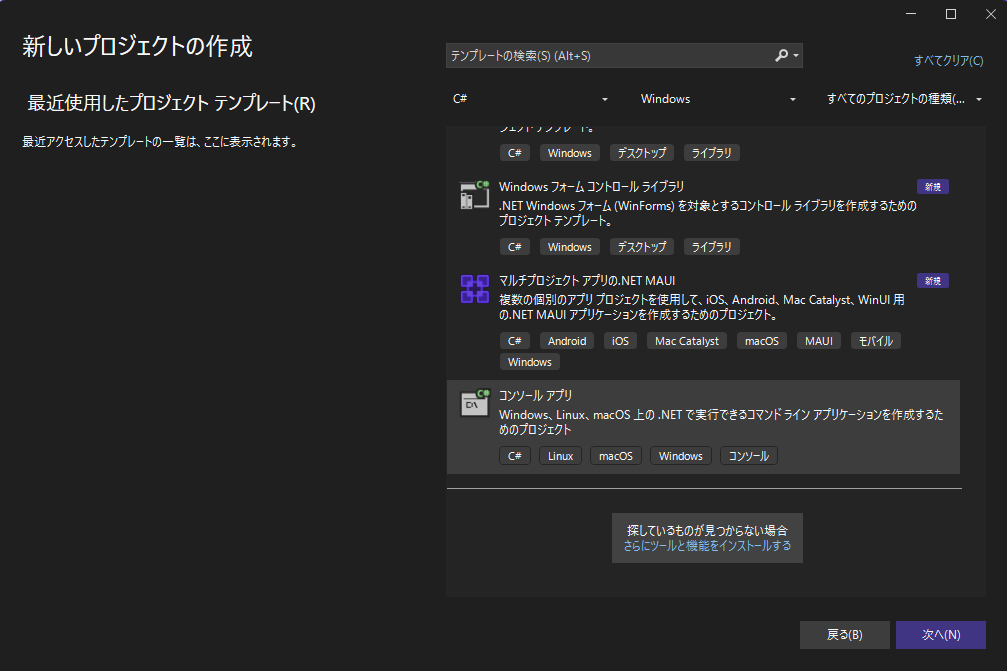This screenshot has height=671, width=1007.
Task: Click the C# tag under コンソール アプリ
Action: click(514, 455)
